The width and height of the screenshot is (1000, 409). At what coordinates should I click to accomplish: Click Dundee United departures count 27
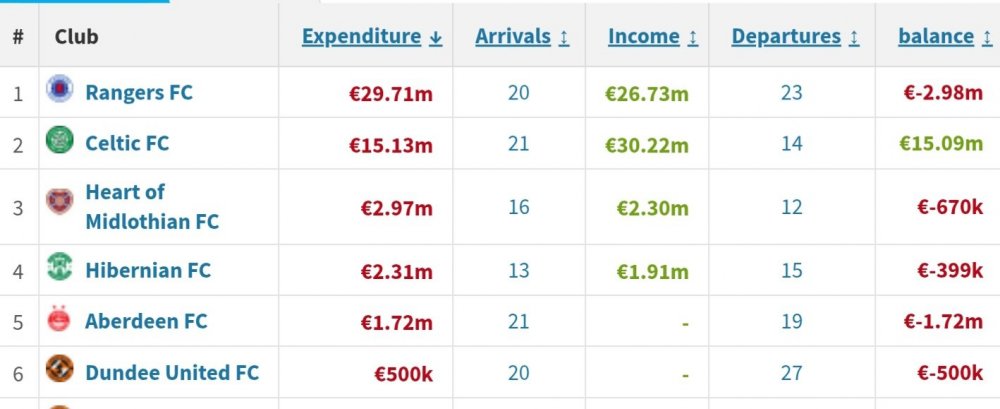coord(792,372)
